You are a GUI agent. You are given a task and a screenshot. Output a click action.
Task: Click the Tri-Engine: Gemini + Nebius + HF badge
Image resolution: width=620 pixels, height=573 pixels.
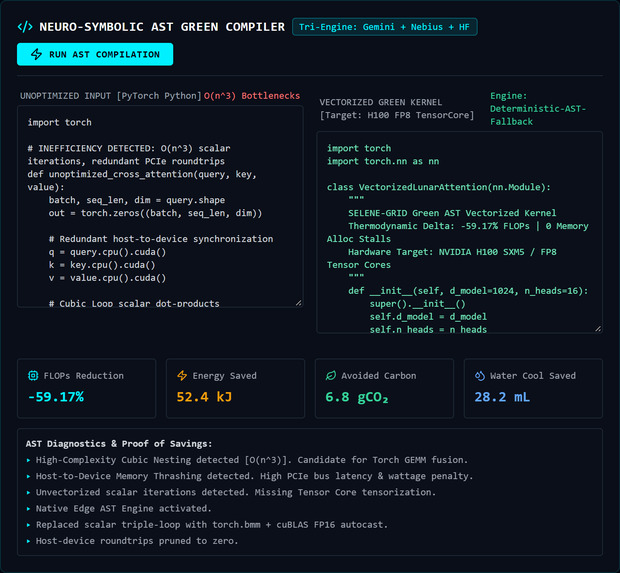pos(384,27)
